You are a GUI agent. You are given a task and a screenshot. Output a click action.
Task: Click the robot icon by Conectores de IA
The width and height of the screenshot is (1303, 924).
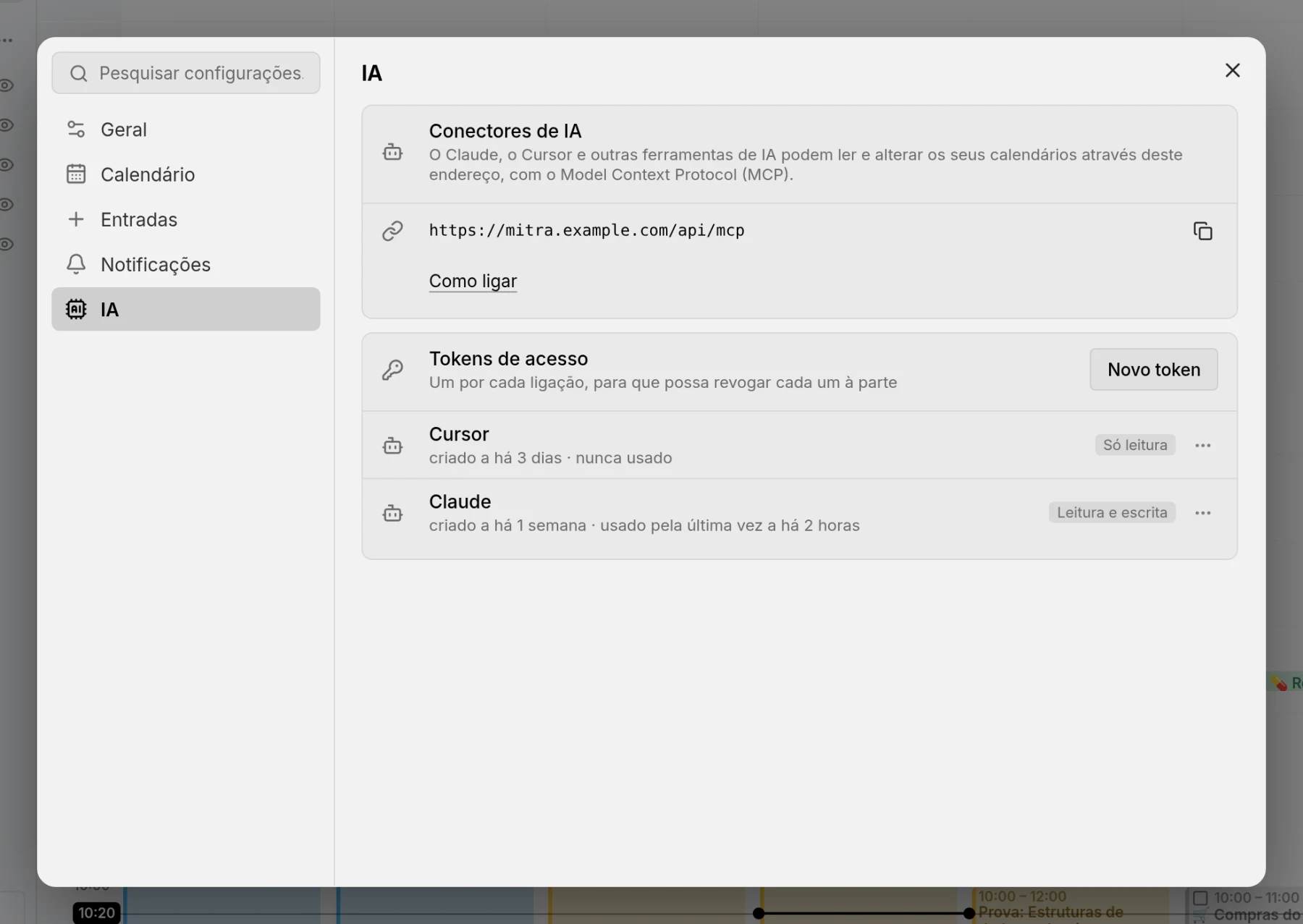click(392, 153)
